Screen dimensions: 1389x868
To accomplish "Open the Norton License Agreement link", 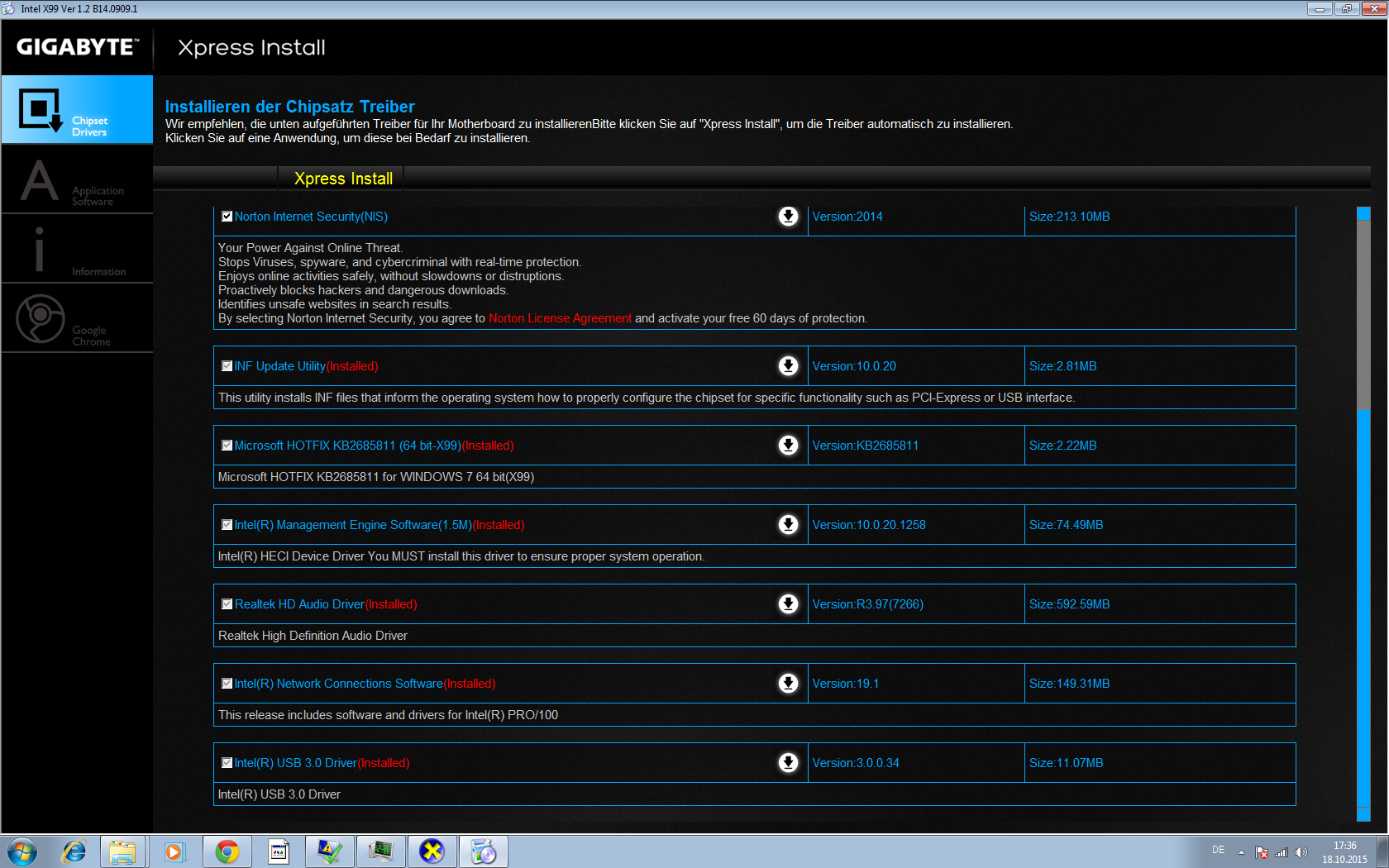I will click(x=560, y=318).
